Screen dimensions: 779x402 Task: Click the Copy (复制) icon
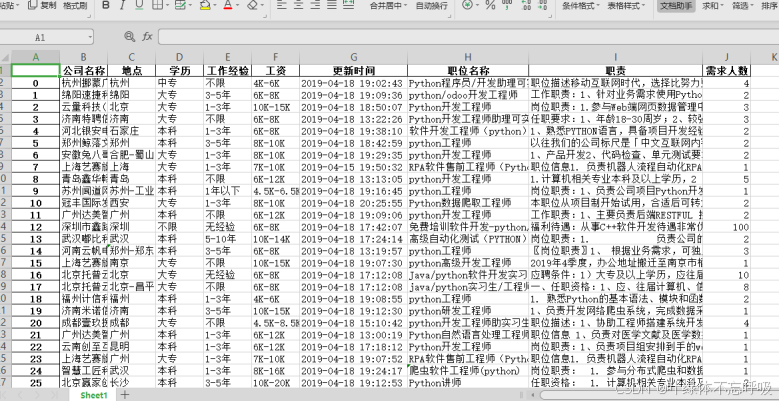click(33, 5)
